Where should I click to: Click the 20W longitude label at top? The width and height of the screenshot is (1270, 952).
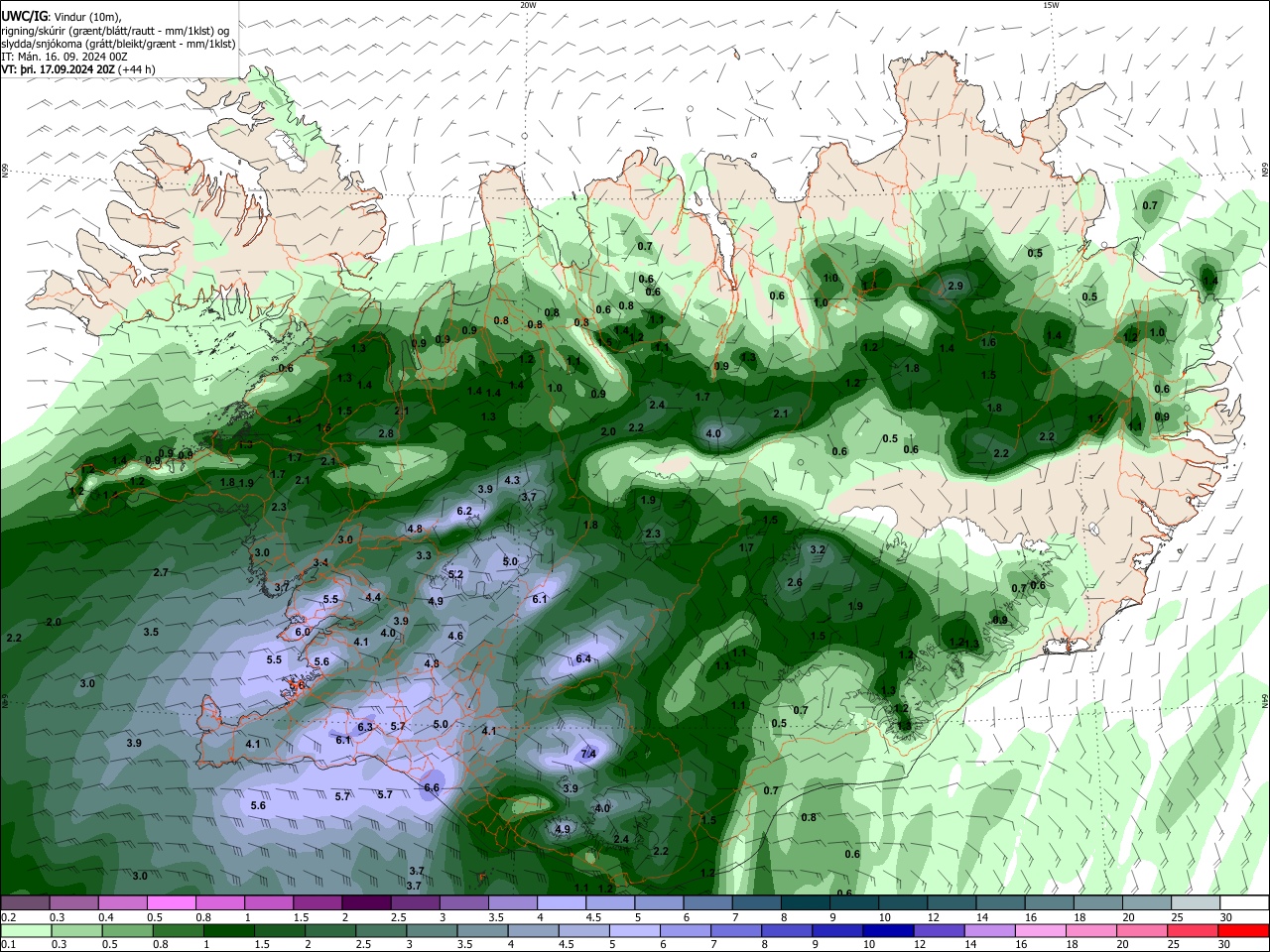coord(528,5)
